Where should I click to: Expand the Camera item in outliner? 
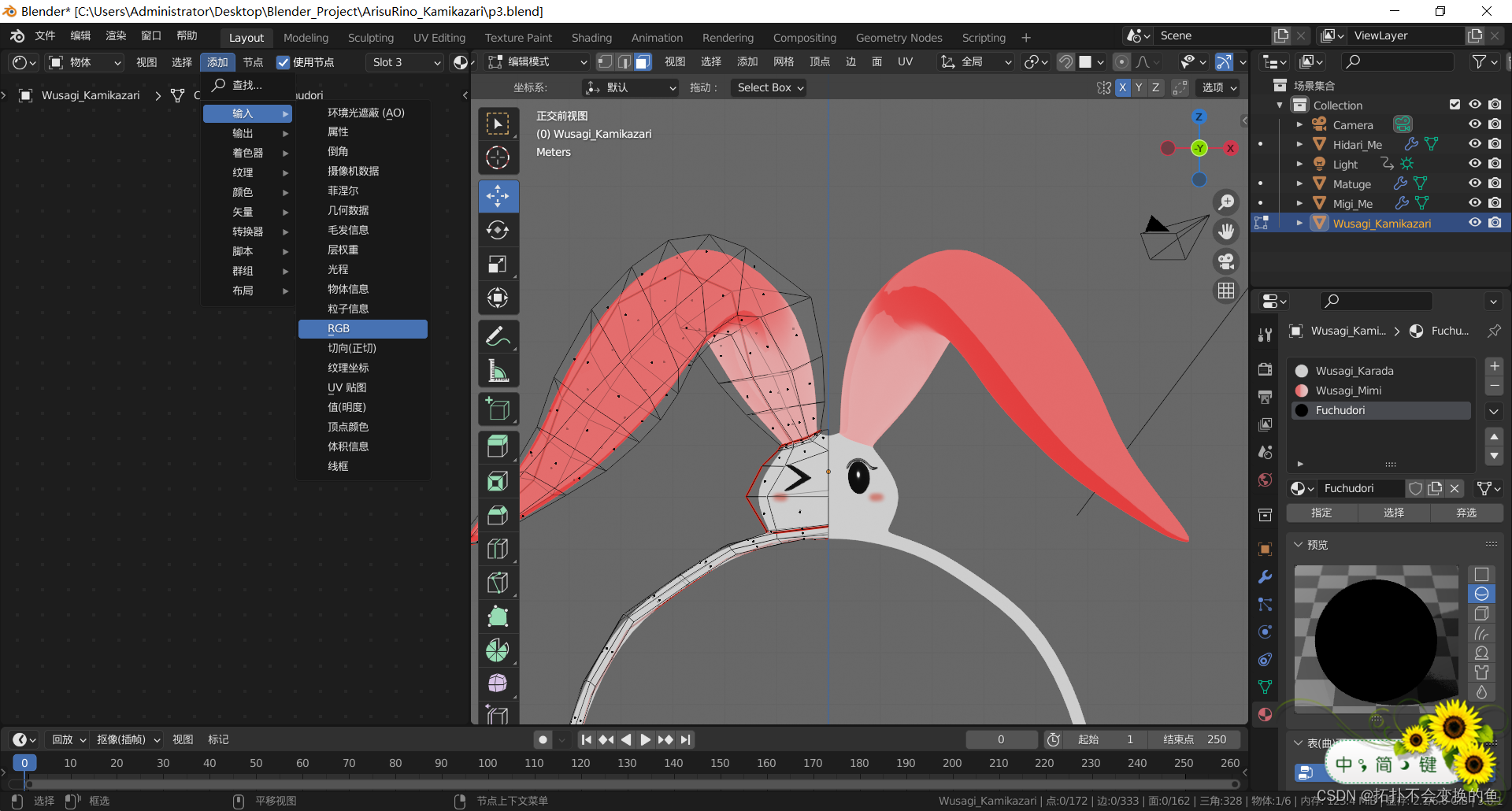[1299, 124]
